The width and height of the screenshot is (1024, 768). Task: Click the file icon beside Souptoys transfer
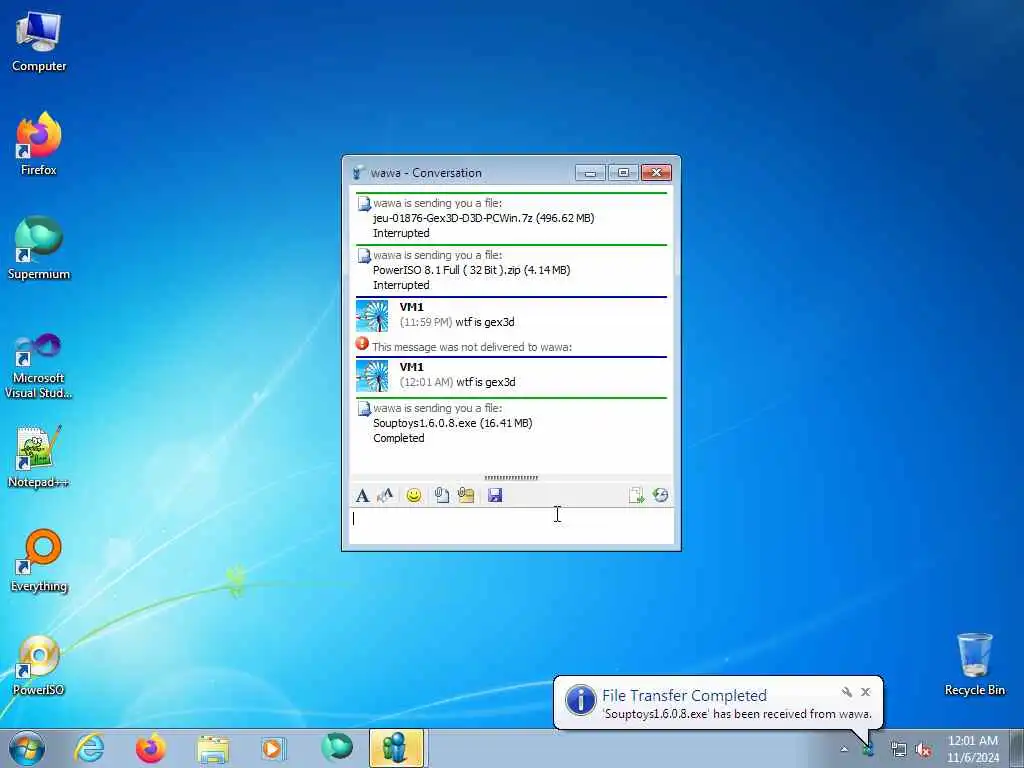pos(364,409)
